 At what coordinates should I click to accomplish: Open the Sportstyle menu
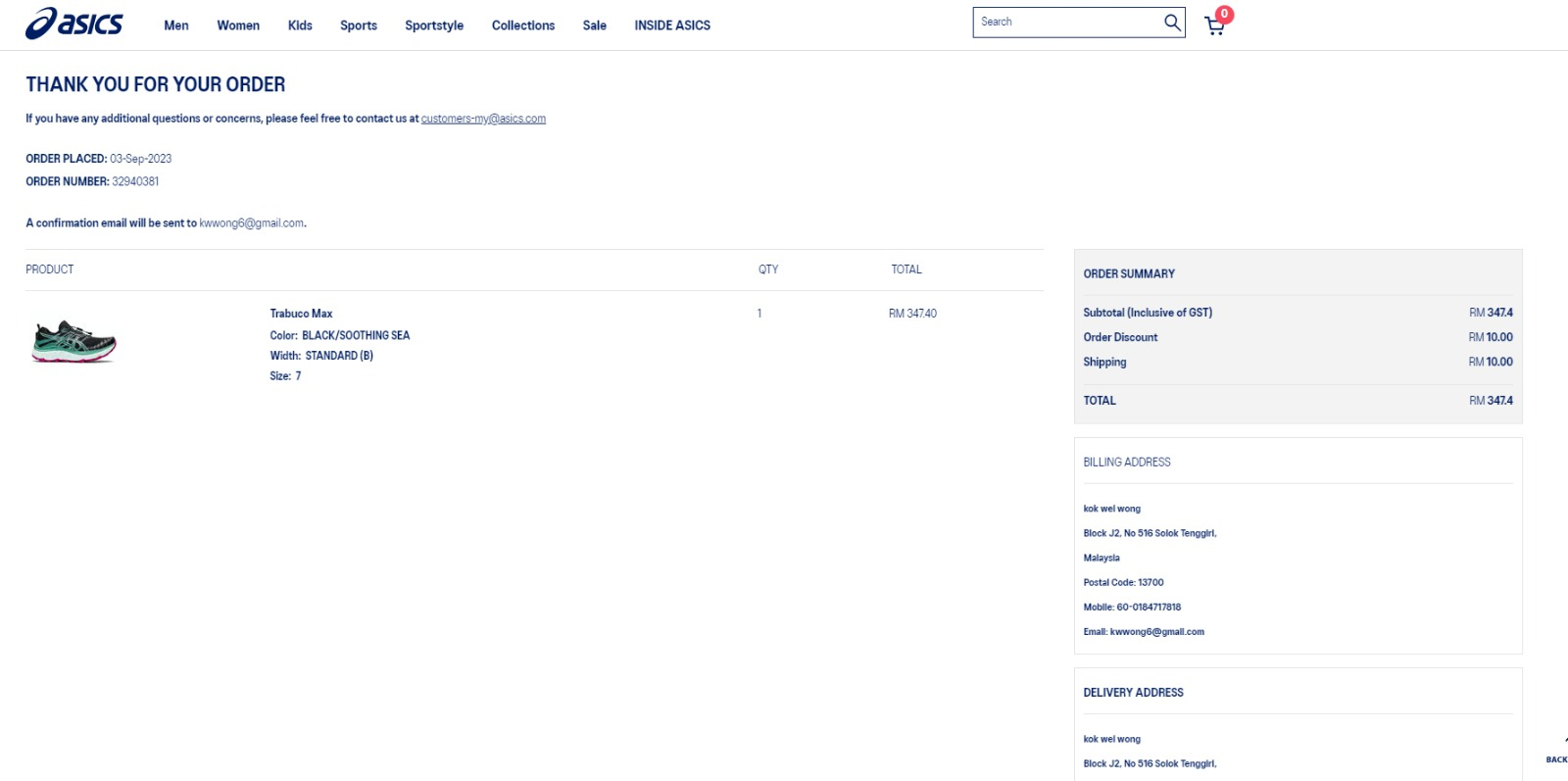[x=434, y=25]
